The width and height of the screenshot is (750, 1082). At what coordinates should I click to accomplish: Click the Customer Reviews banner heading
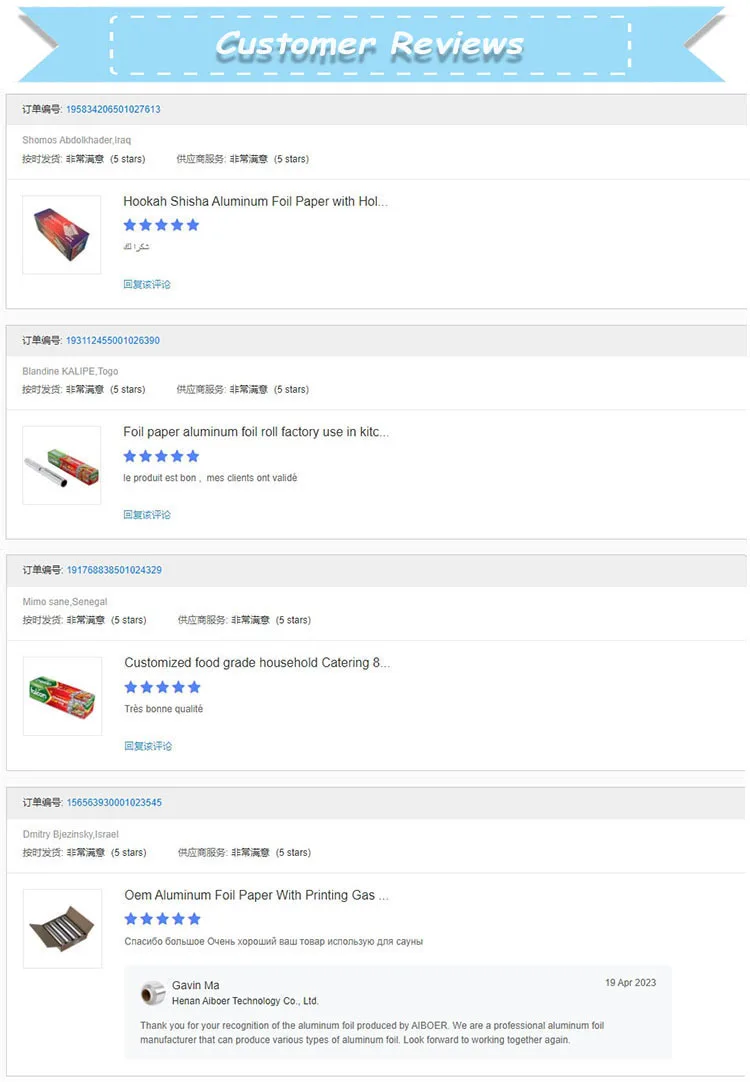369,44
